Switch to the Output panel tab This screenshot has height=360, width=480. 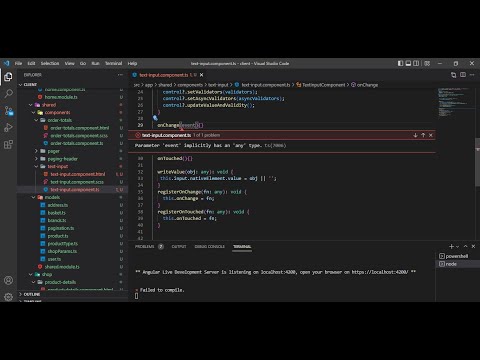[x=179, y=247]
